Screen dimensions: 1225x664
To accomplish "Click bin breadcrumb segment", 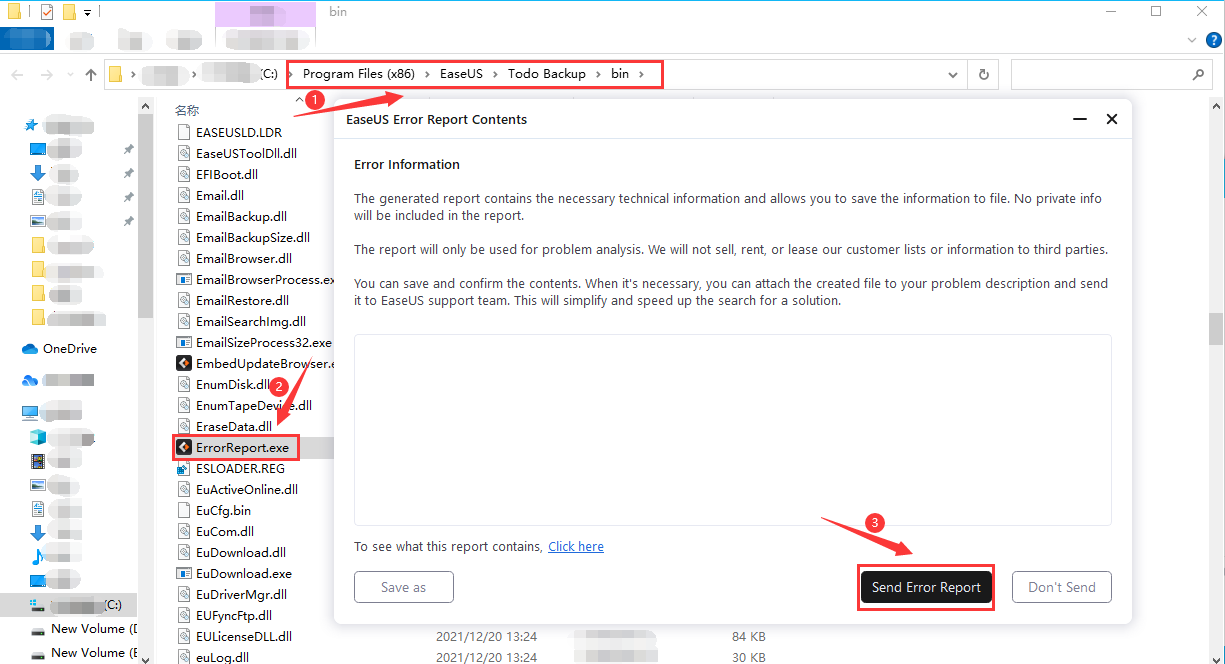I will 620,74.
